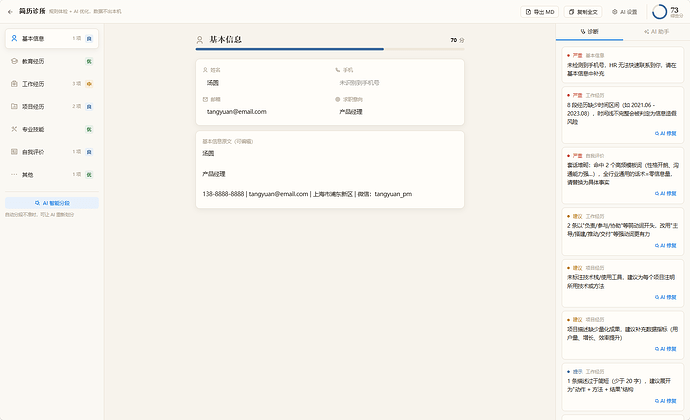Open AI 设置
This screenshot has height=420, width=690.
click(625, 12)
